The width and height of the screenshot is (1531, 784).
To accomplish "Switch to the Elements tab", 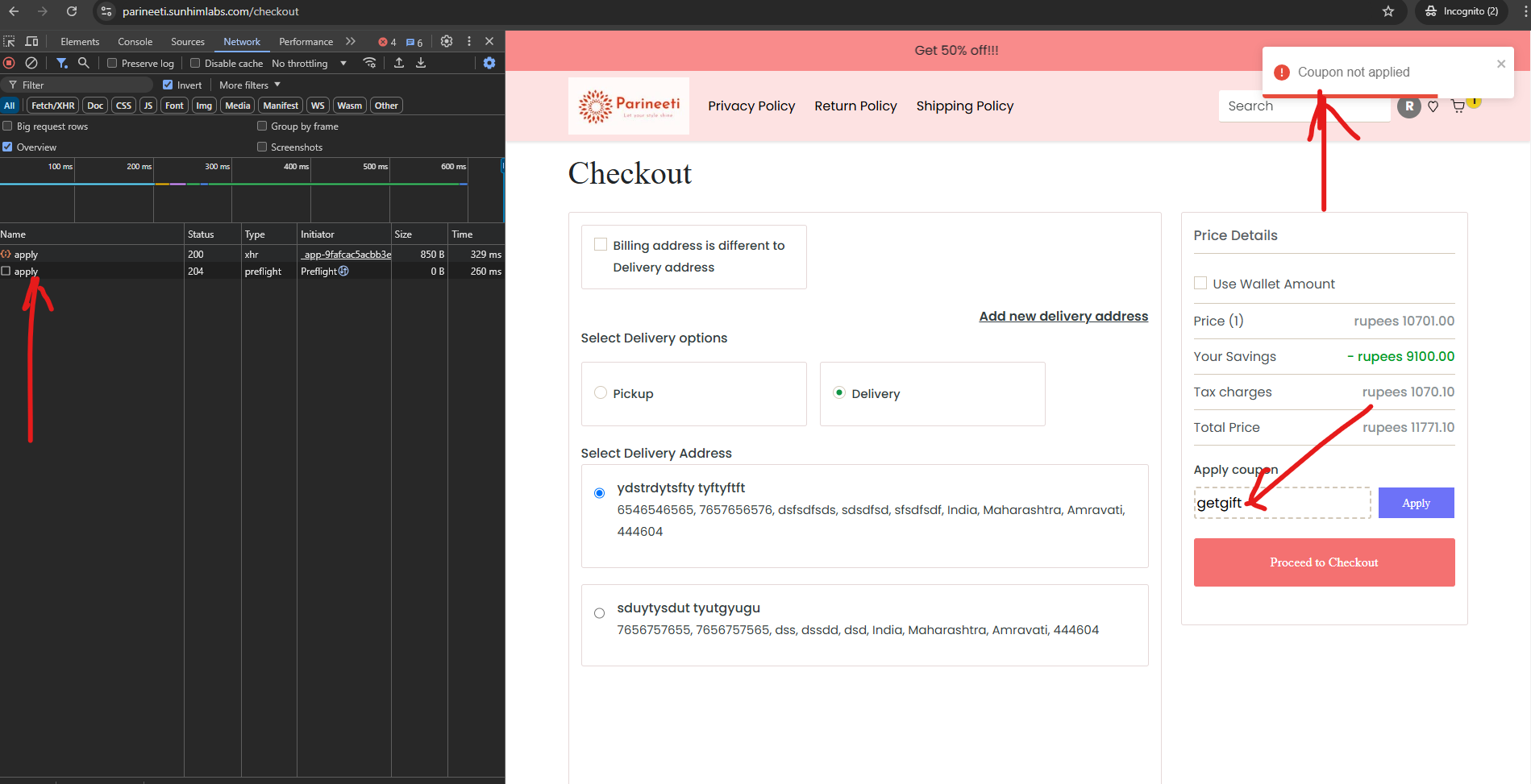I will (80, 42).
